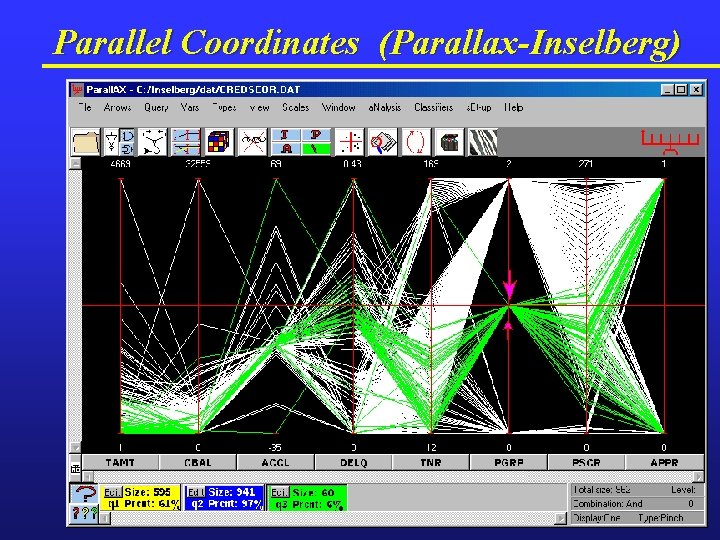Pick the letter I tile
Viewport: 720px width, 540px height.
[286, 135]
